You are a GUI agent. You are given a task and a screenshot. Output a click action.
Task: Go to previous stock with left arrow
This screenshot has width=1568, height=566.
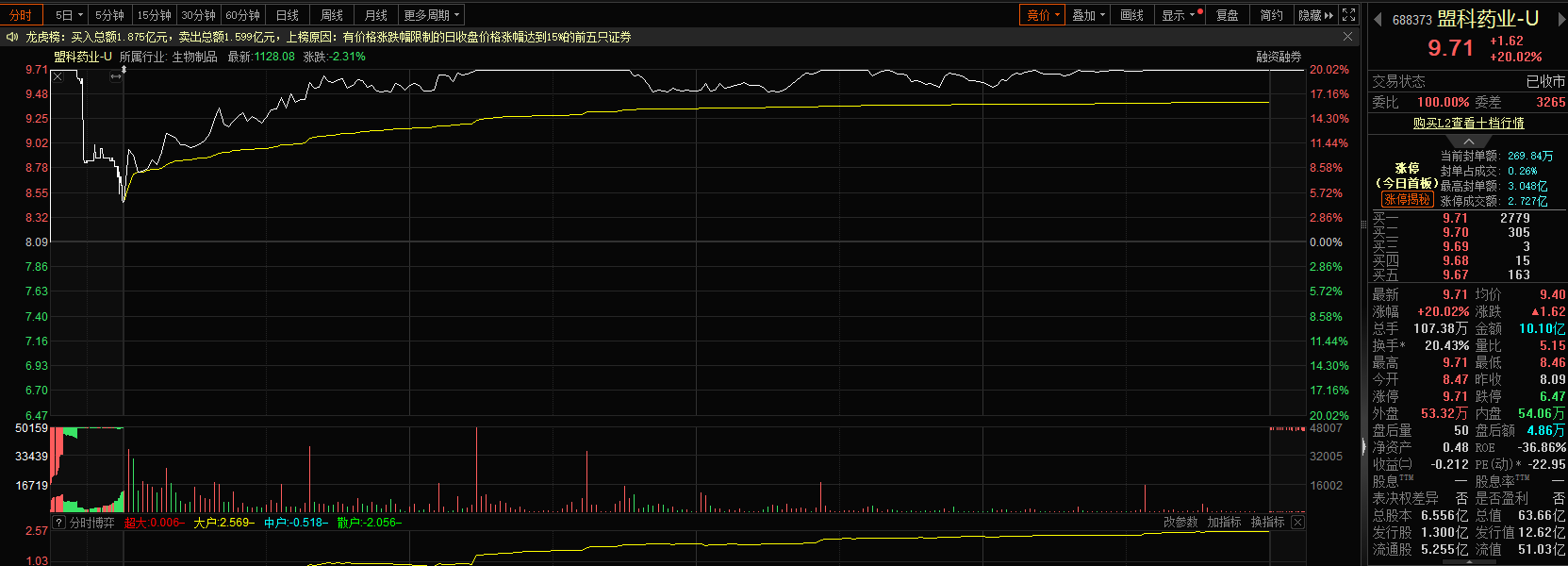[x=1378, y=20]
